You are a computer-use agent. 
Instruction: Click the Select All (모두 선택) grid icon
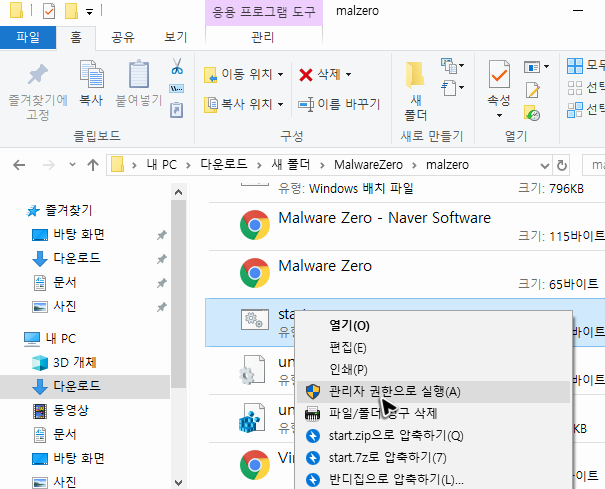[575, 66]
